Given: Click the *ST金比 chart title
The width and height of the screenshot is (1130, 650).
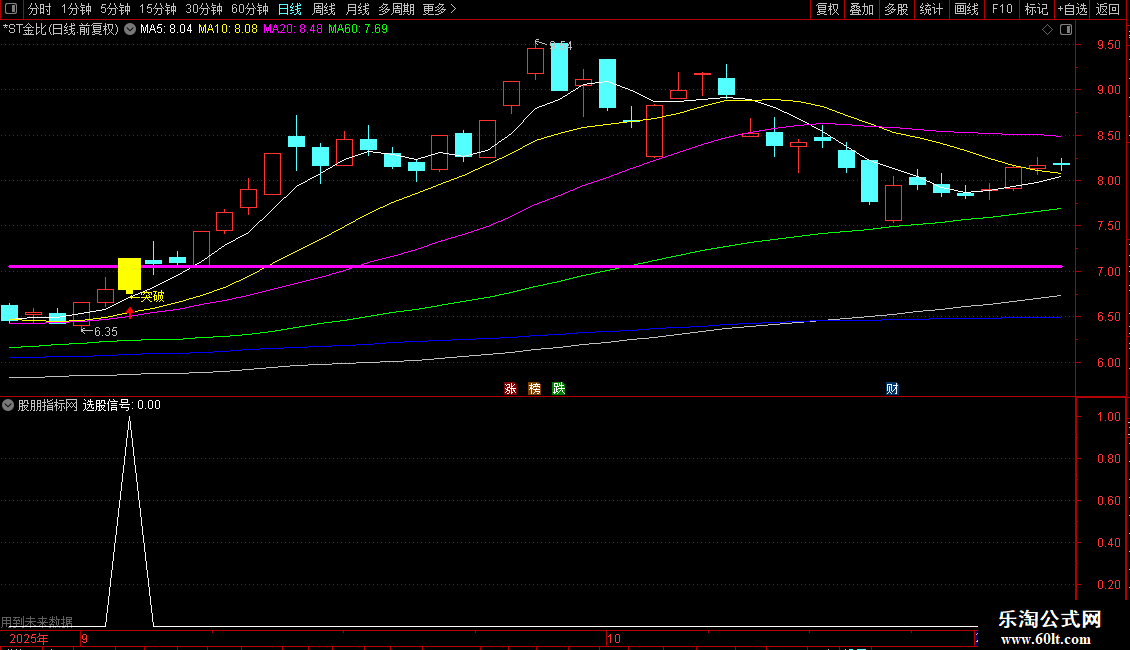Looking at the screenshot, I should [x=61, y=29].
